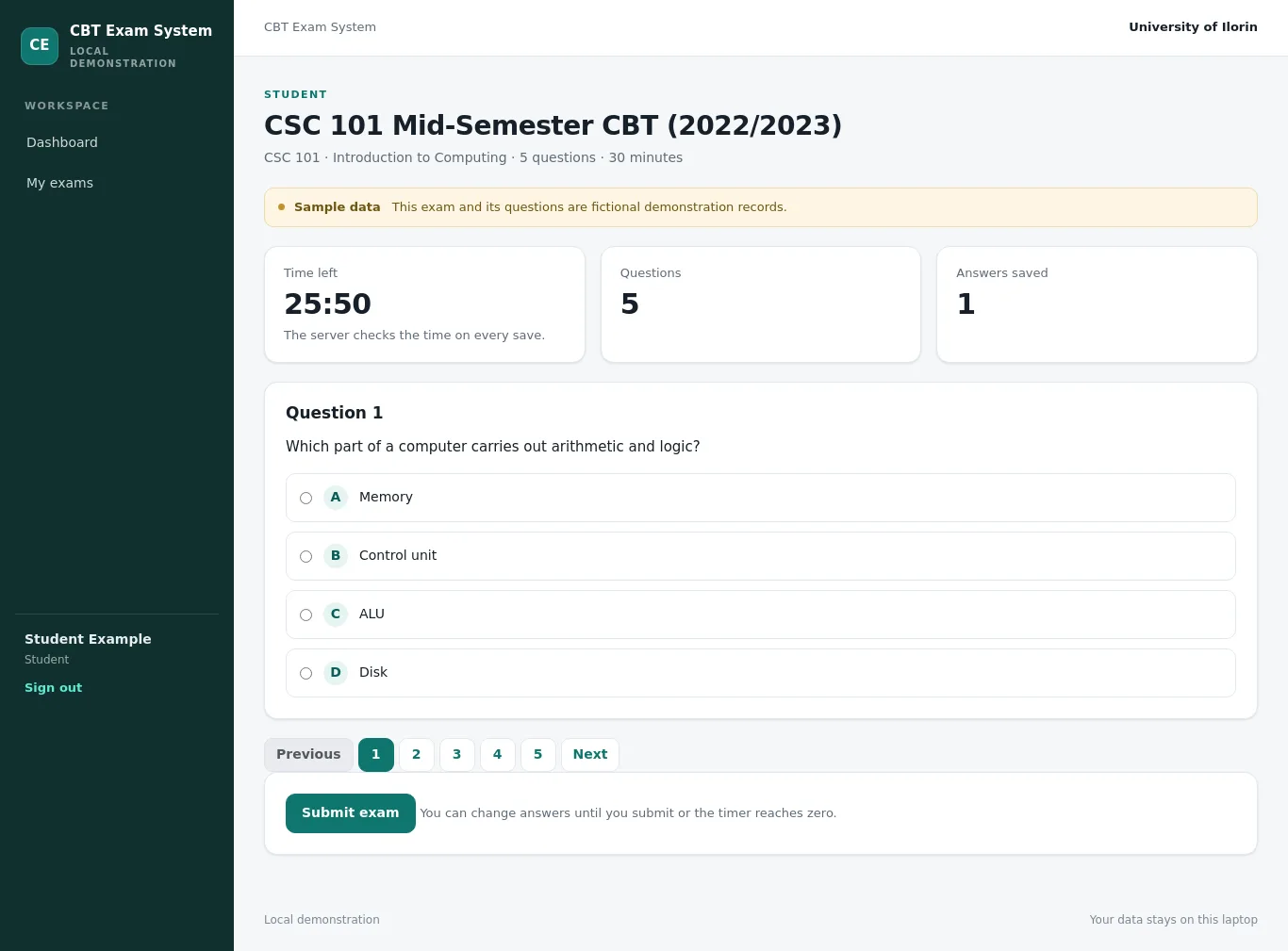Pick the Disk radio button
The width and height of the screenshot is (1288, 951).
tap(305, 673)
